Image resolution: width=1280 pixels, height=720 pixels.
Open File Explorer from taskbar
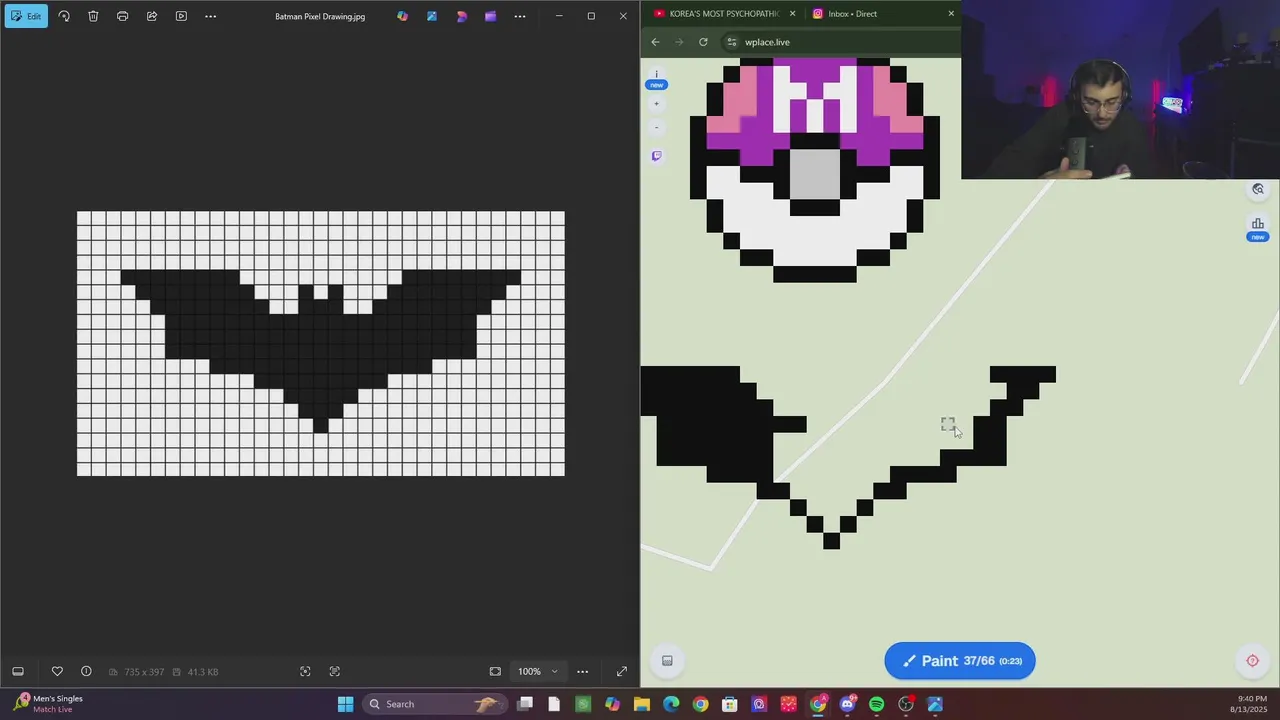point(642,704)
